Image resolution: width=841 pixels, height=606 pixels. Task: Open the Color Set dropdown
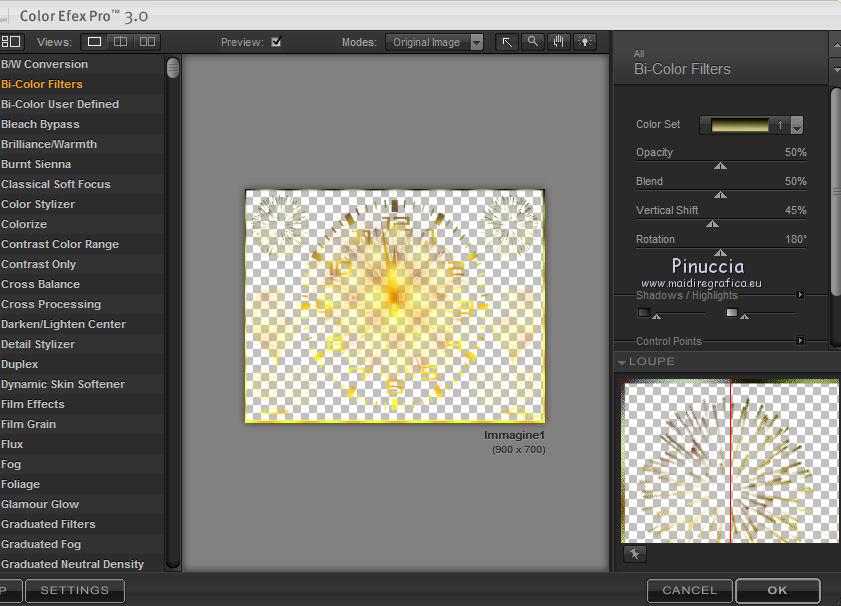tap(797, 126)
